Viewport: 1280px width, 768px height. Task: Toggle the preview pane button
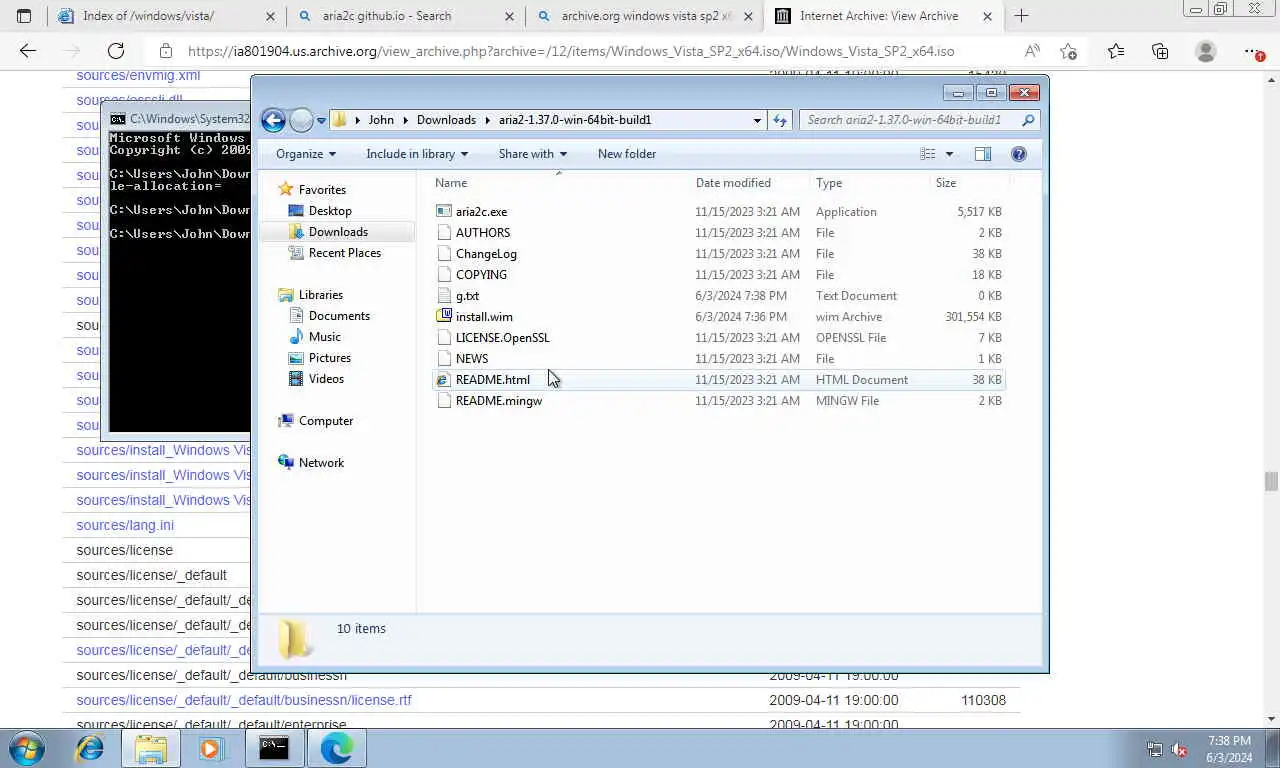[983, 154]
